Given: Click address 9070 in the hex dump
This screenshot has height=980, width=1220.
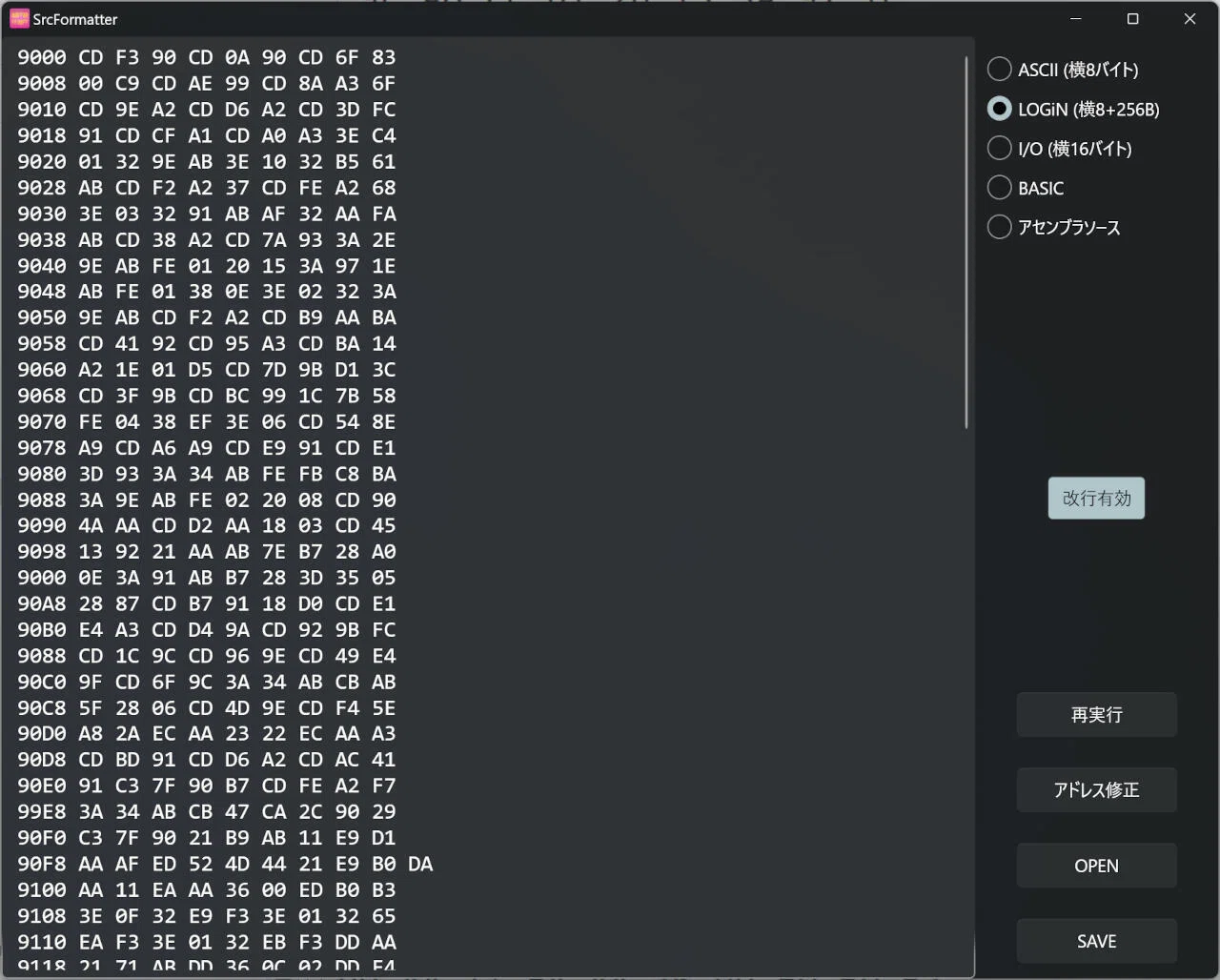Looking at the screenshot, I should click(x=42, y=421).
